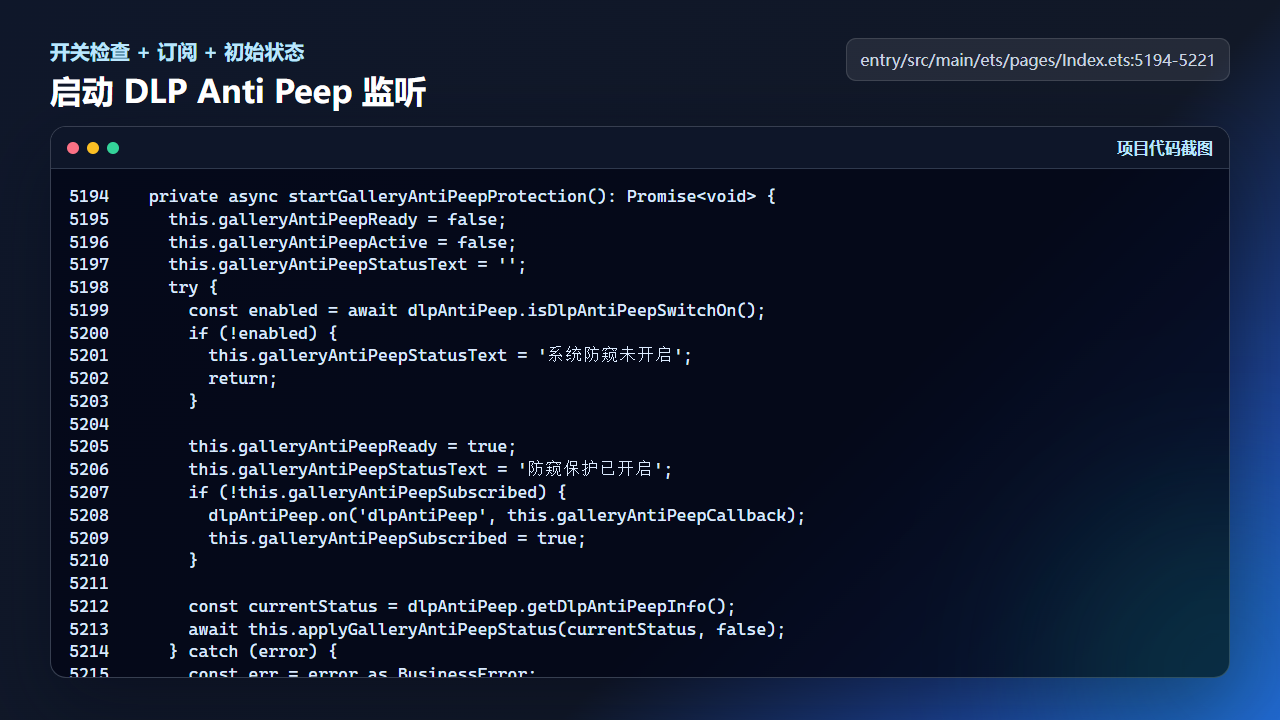Image resolution: width=1280 pixels, height=720 pixels.
Task: Click the applyGalleryAntiPeepStatus call line
Action: 487,629
